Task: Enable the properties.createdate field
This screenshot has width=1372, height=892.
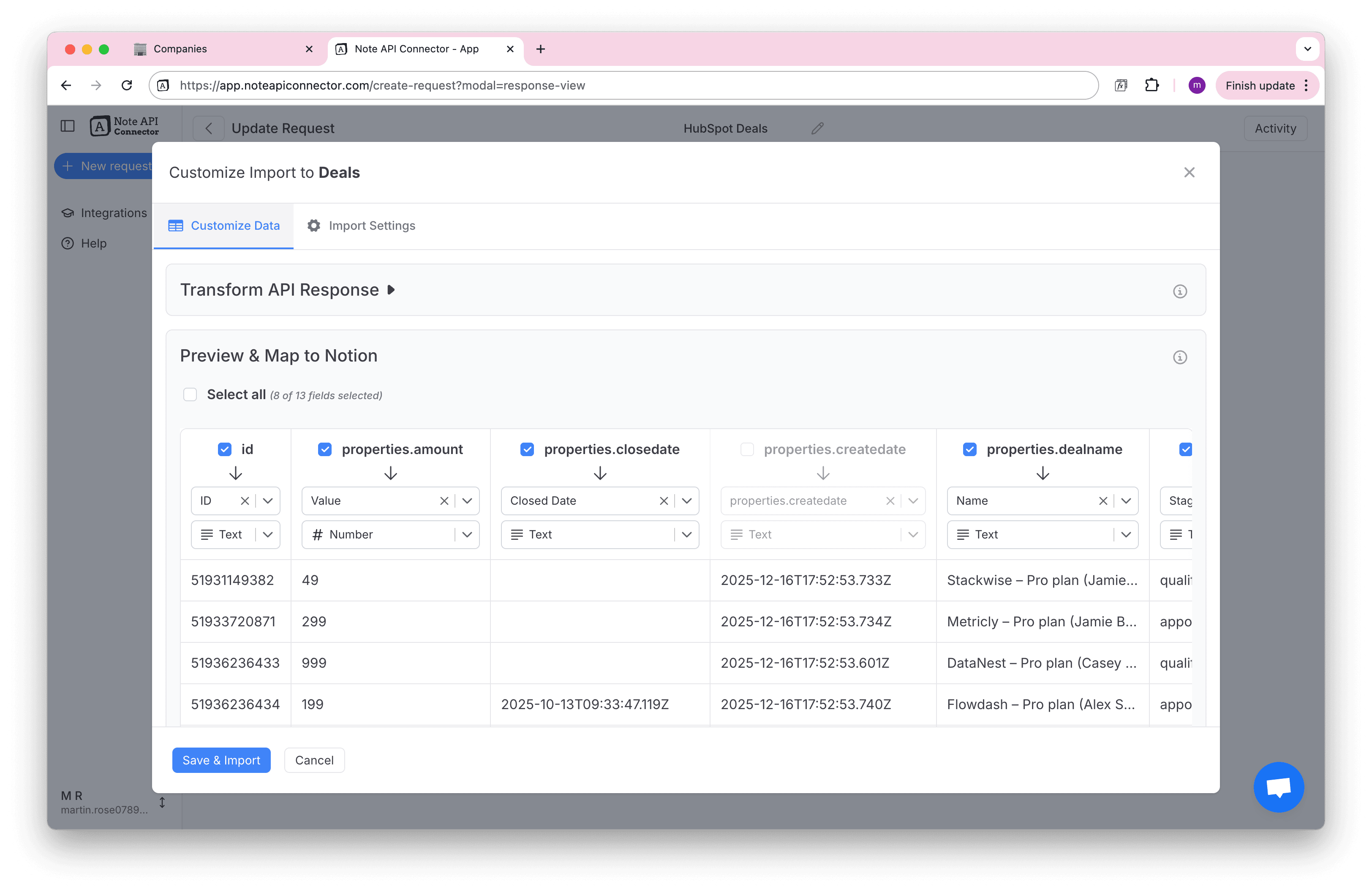Action: [747, 449]
